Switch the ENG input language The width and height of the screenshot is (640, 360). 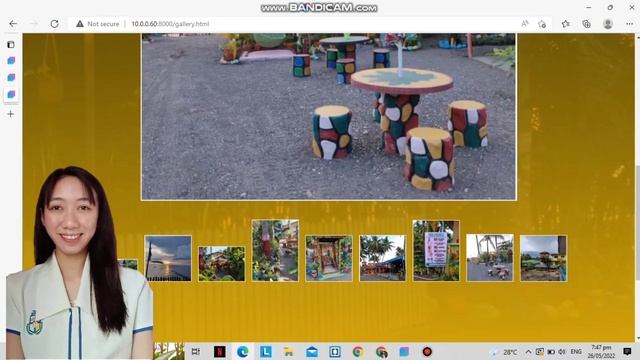coord(576,352)
